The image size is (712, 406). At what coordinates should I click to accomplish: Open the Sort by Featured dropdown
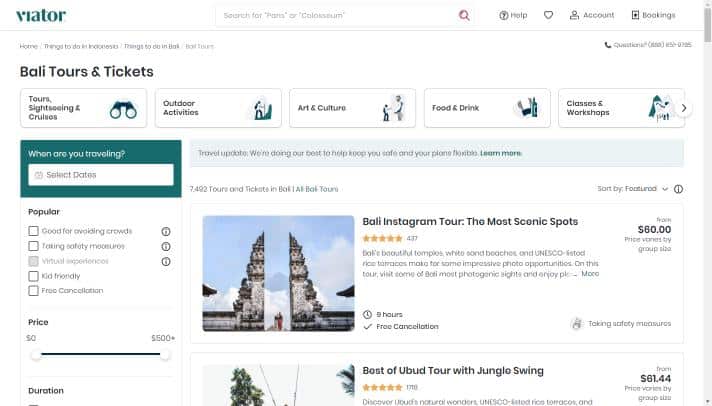[633, 188]
